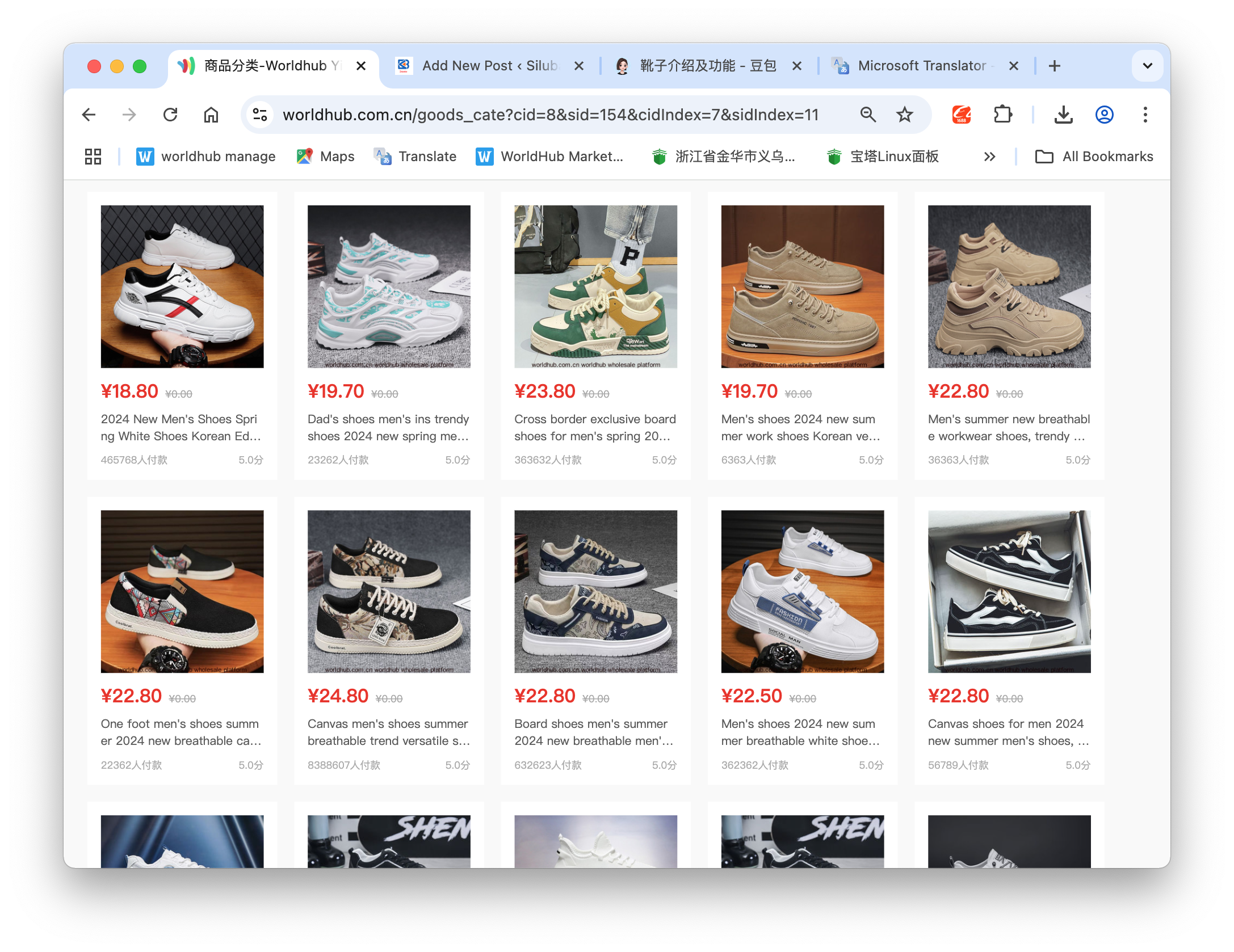Open the Chrome user profile icon

point(1104,115)
